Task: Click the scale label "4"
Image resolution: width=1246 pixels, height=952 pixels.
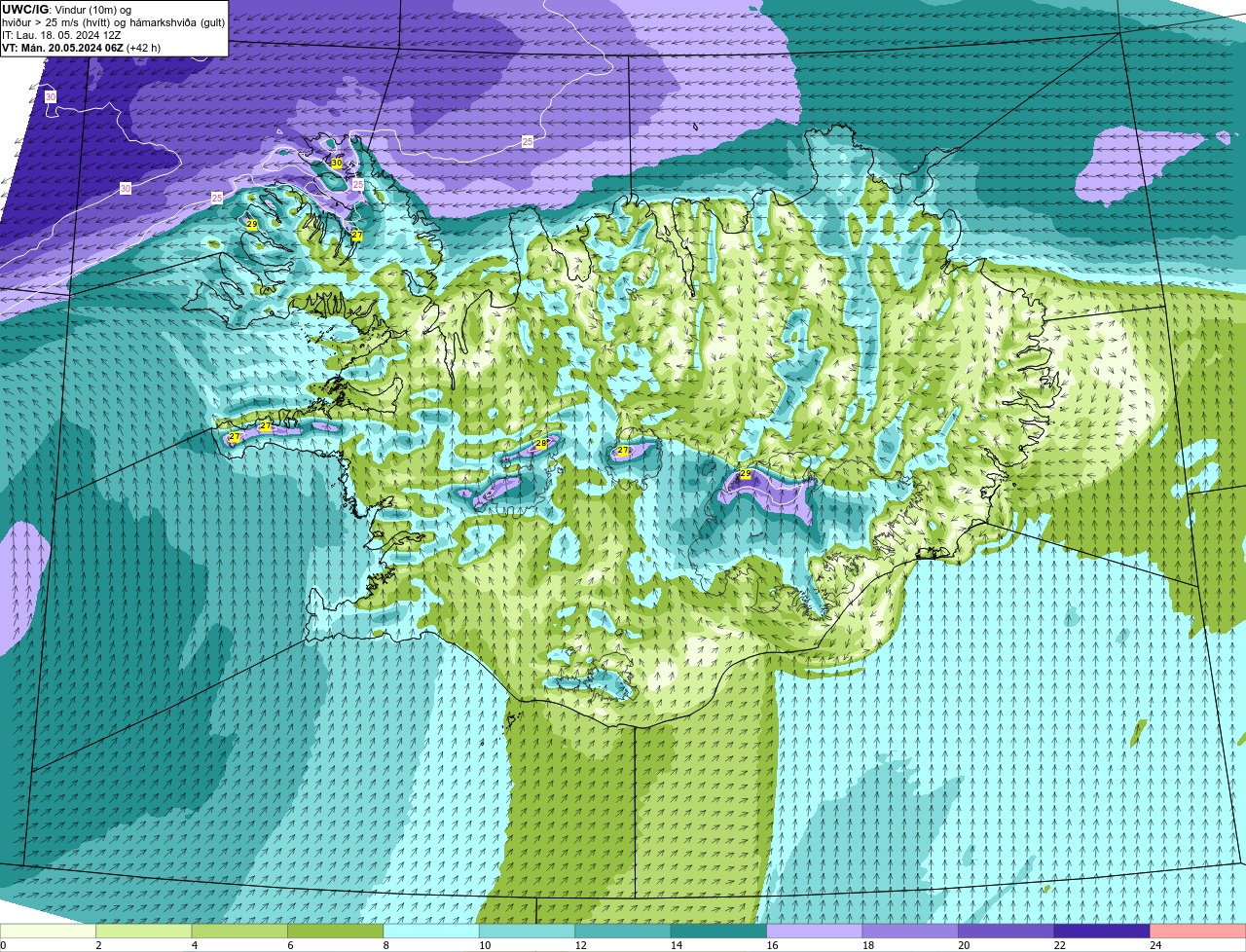Action: (x=194, y=945)
